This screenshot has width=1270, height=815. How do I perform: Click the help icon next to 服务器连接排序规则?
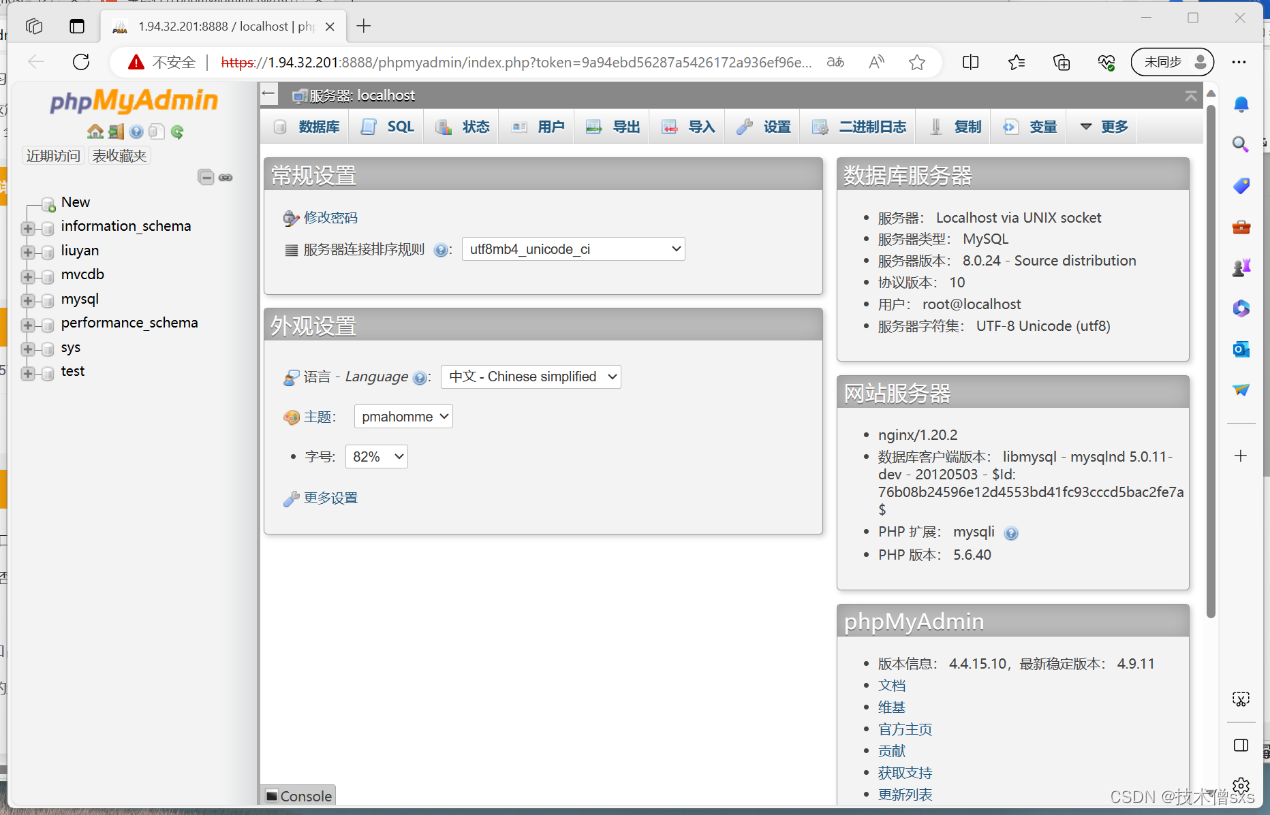click(x=441, y=250)
